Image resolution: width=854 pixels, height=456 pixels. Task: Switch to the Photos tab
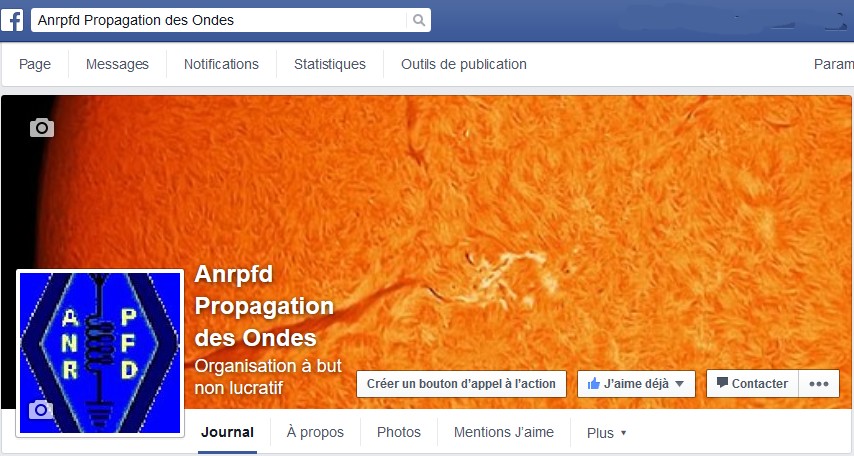click(x=399, y=433)
